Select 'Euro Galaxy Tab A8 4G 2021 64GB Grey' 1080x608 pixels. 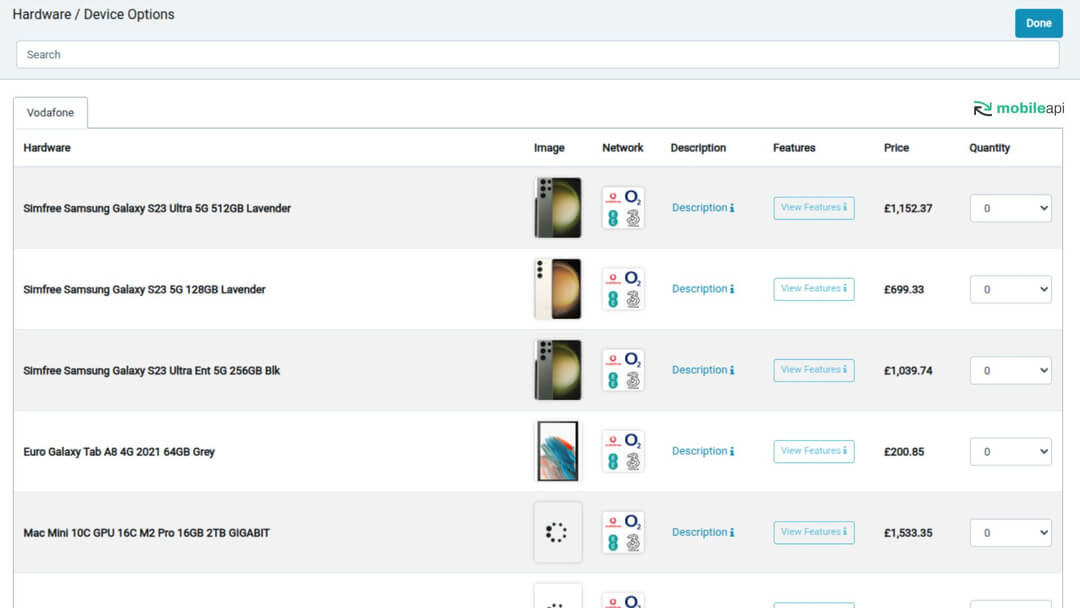[119, 452]
